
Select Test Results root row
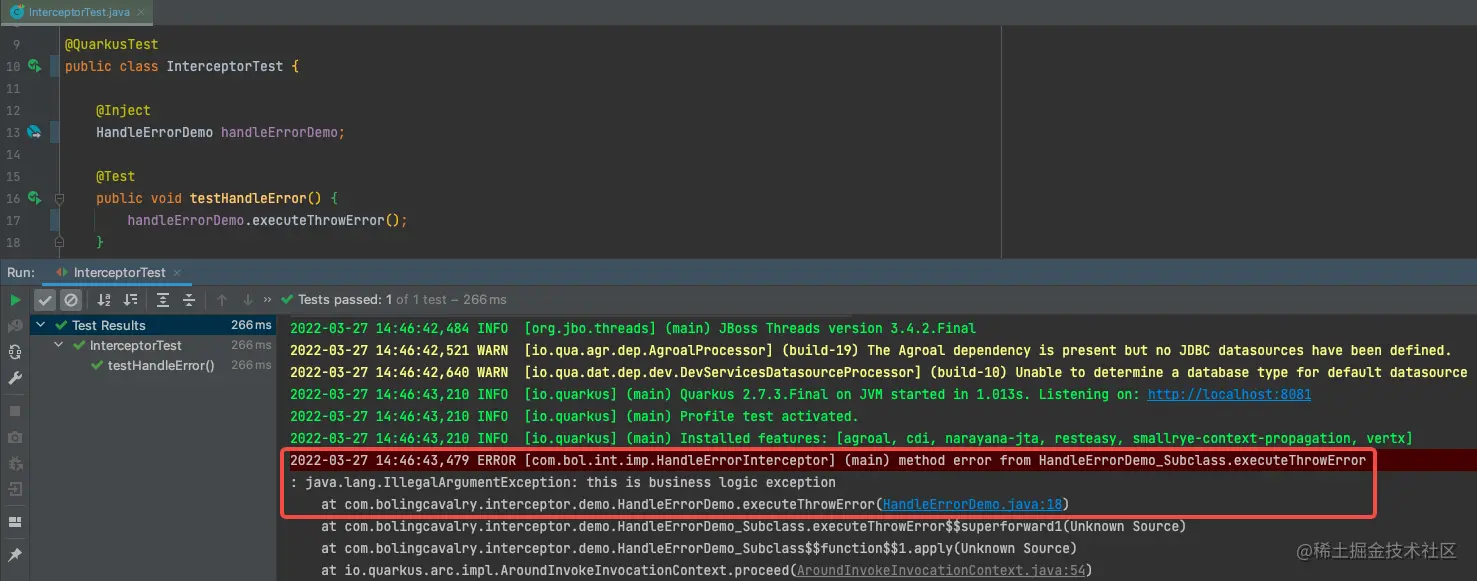(x=153, y=325)
